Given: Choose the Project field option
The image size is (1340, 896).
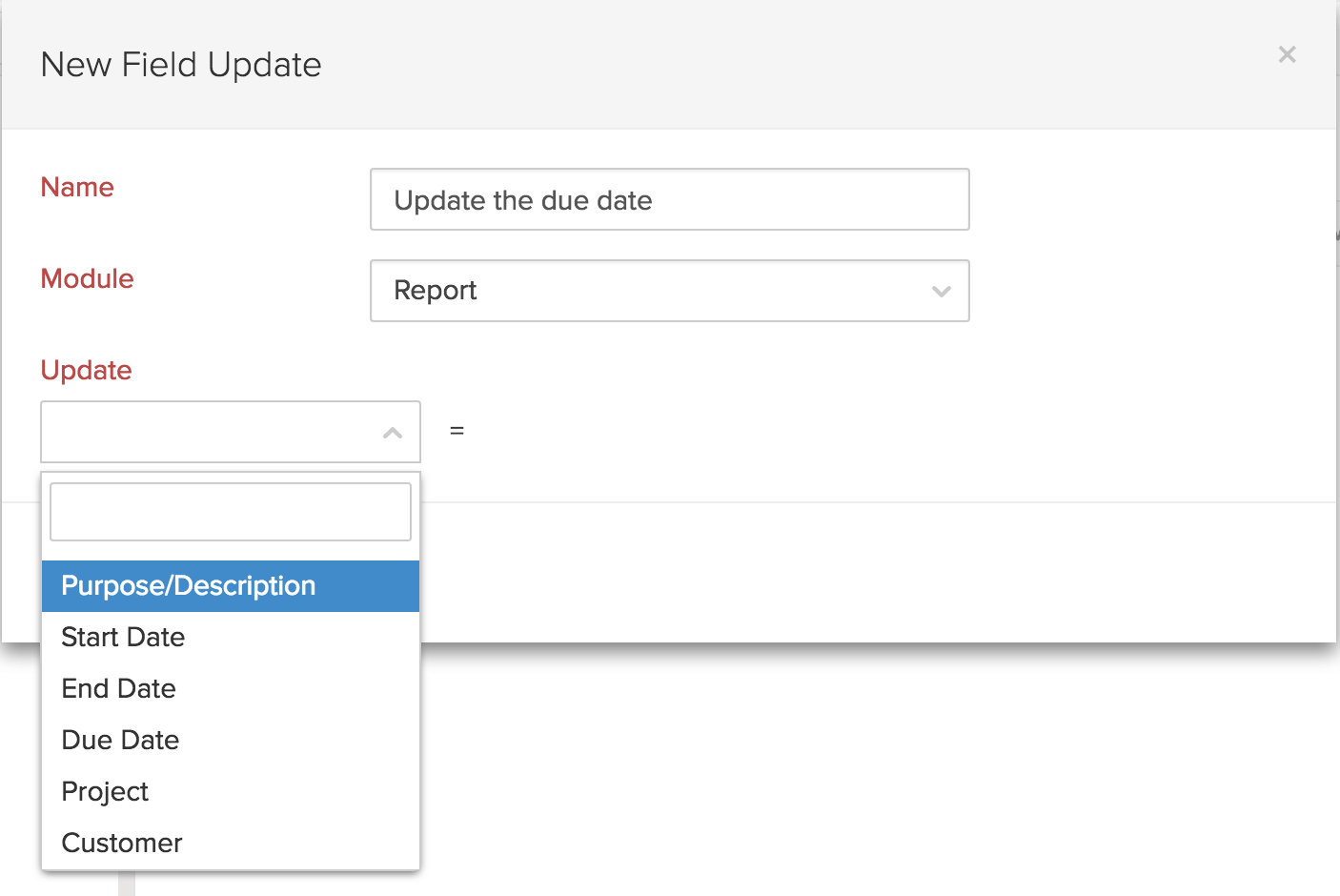Looking at the screenshot, I should click(106, 792).
